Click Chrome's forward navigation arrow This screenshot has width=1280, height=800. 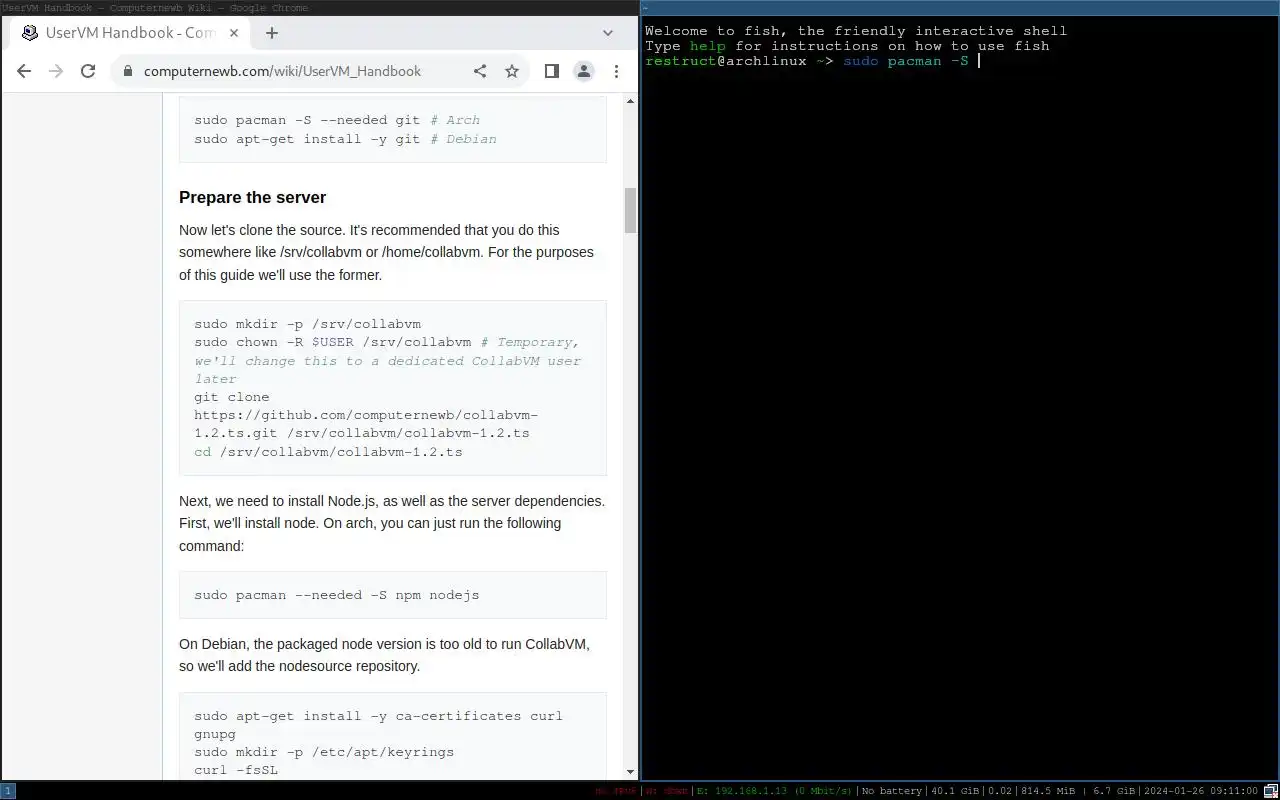click(x=56, y=71)
